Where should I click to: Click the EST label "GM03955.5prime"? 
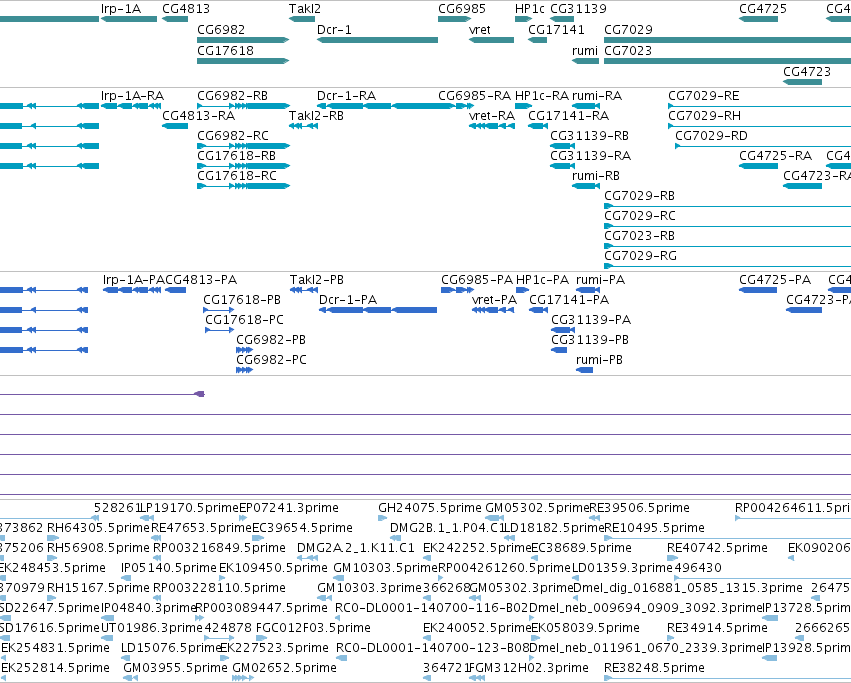coord(175,667)
